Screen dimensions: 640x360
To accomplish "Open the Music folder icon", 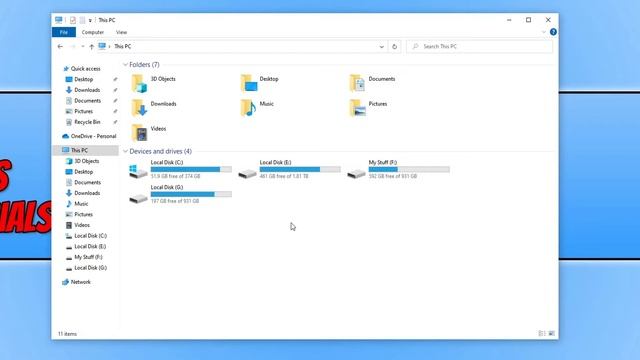I will pyautogui.click(x=248, y=108).
